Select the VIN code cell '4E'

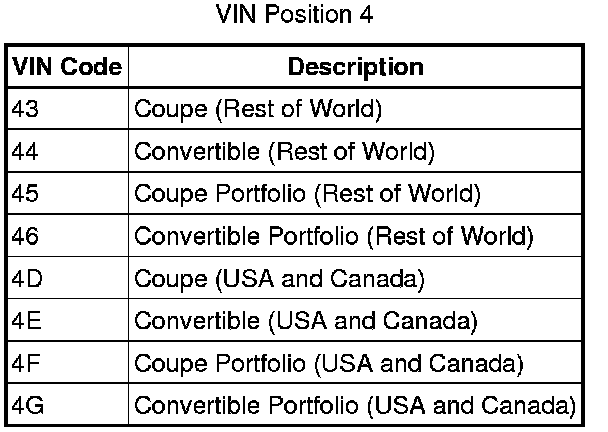(26, 322)
